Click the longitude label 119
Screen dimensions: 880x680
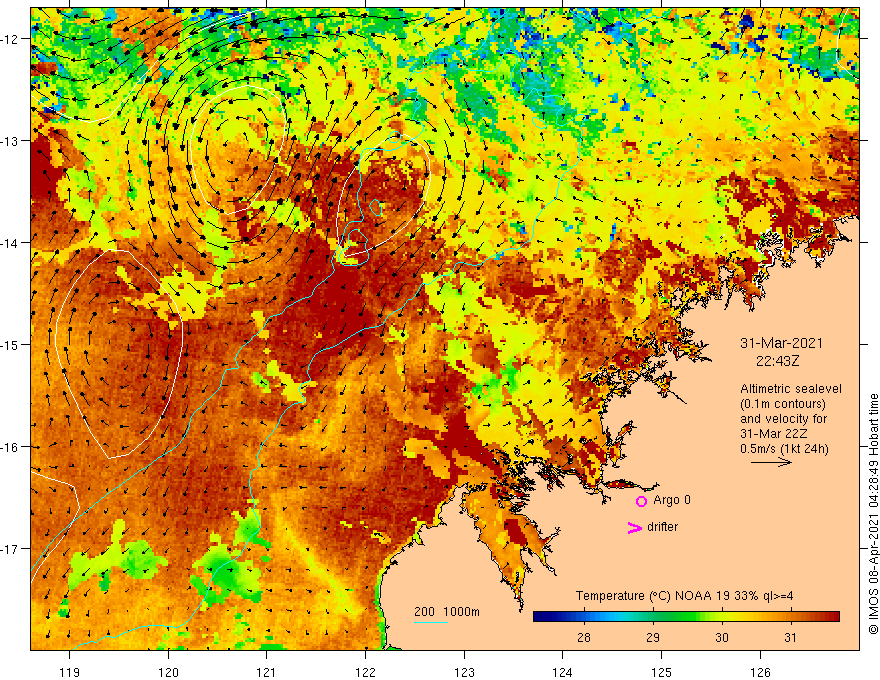[70, 672]
